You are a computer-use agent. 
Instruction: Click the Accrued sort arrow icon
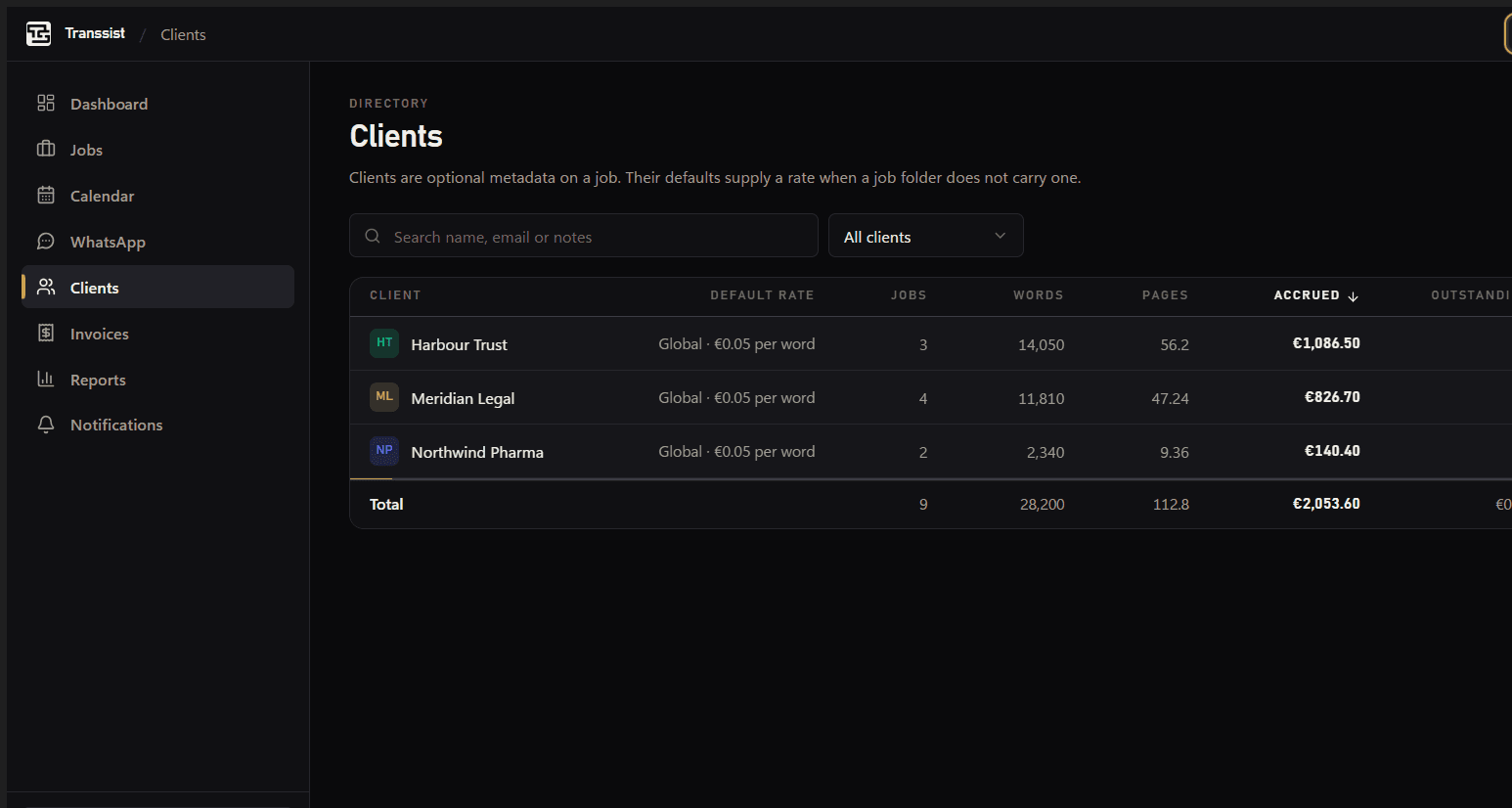pyautogui.click(x=1354, y=296)
